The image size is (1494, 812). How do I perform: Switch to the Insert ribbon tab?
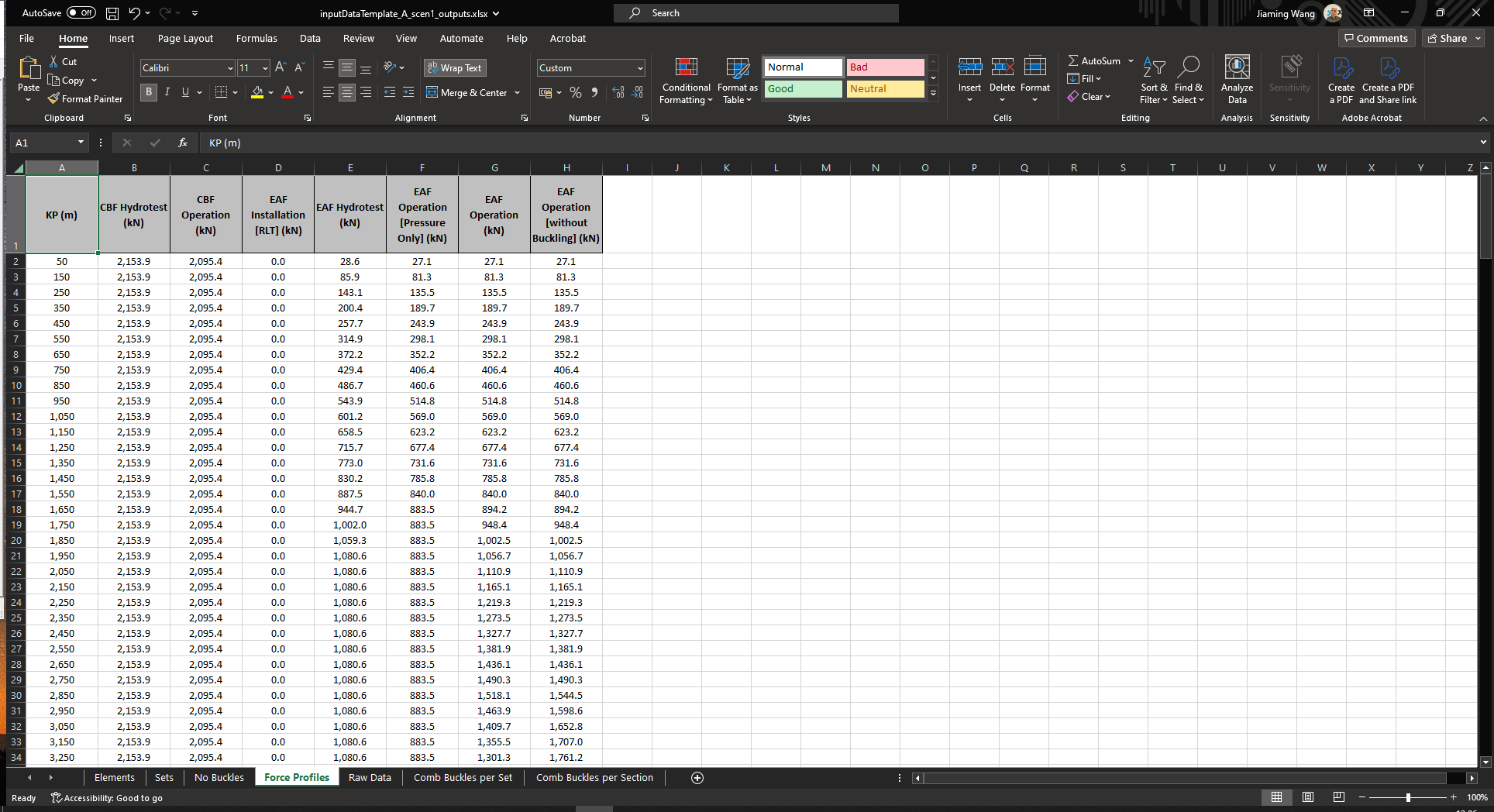[x=121, y=38]
